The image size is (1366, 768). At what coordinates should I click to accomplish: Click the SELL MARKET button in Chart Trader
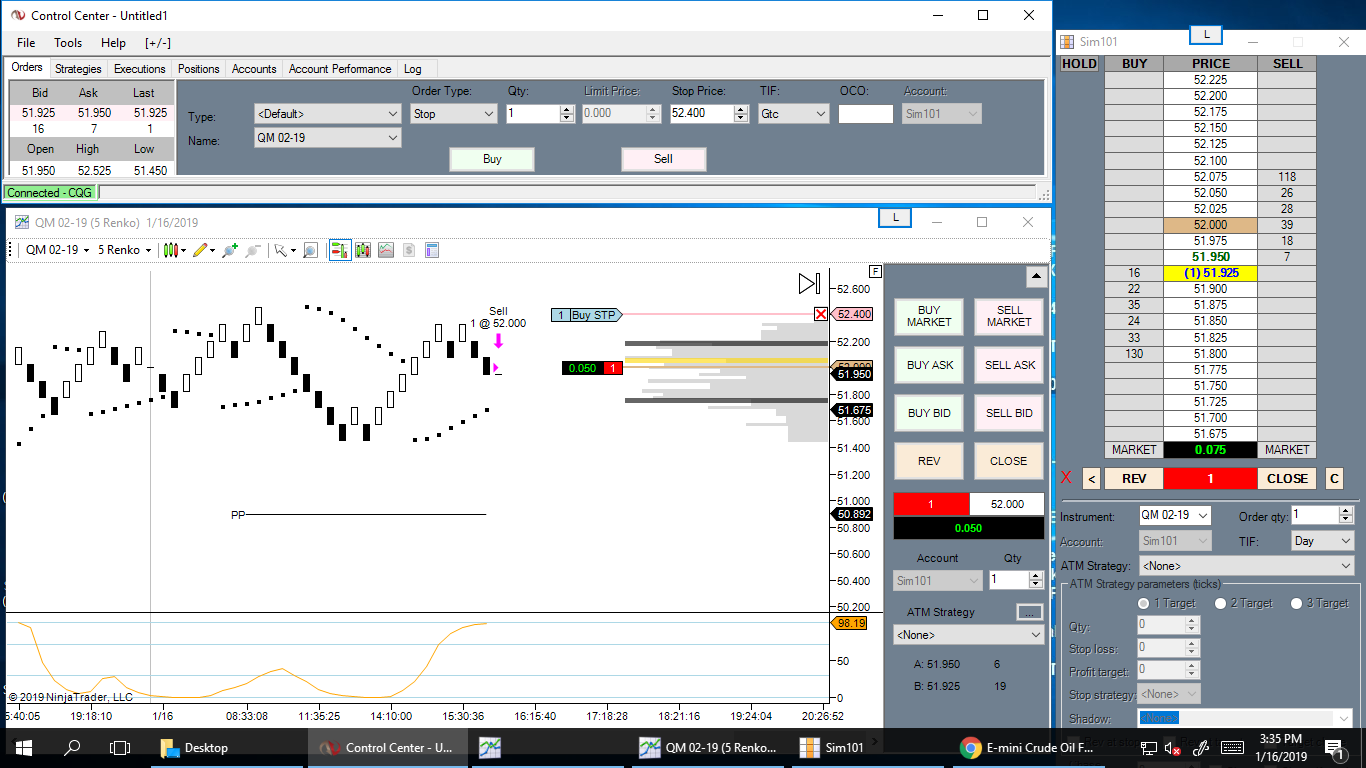tap(1009, 317)
